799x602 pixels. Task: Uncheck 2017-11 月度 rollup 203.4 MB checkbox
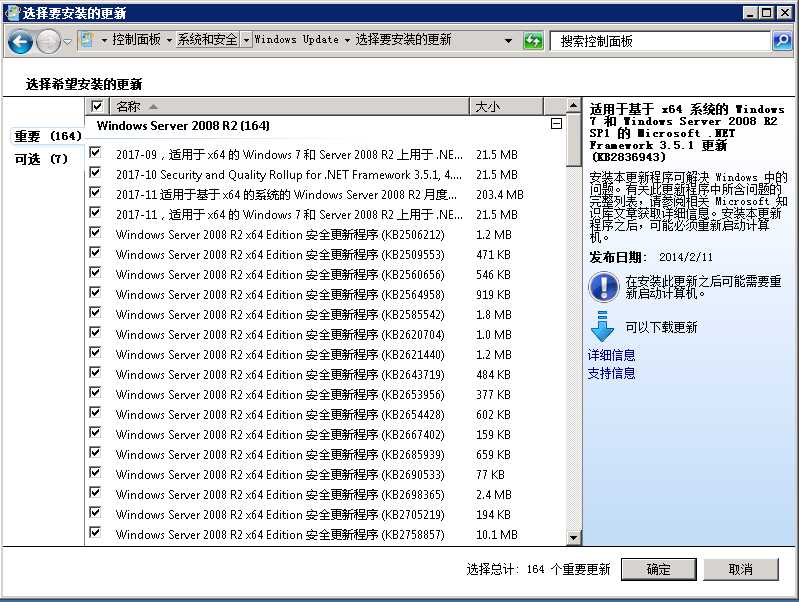click(95, 192)
